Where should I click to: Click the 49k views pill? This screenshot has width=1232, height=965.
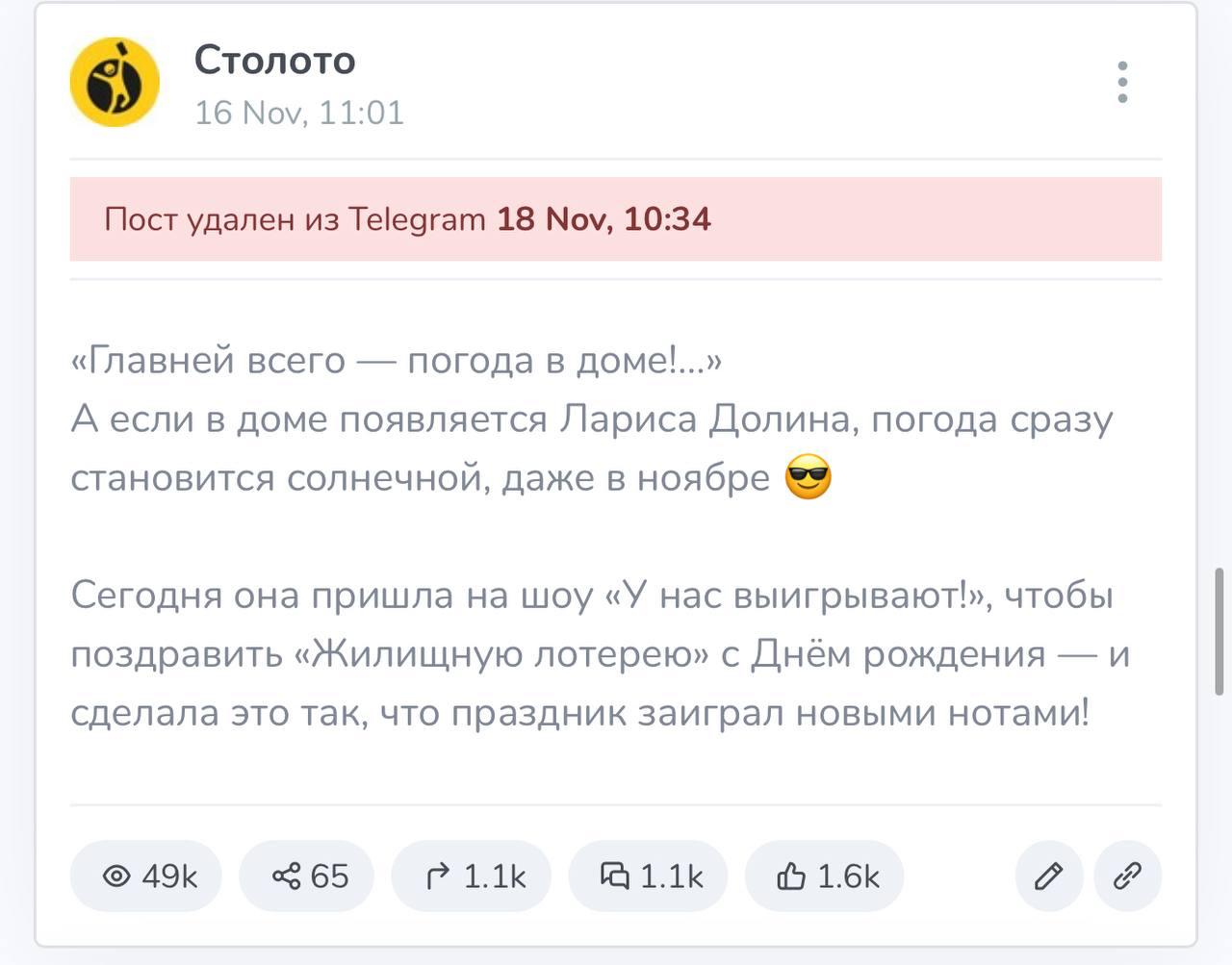coord(144,876)
